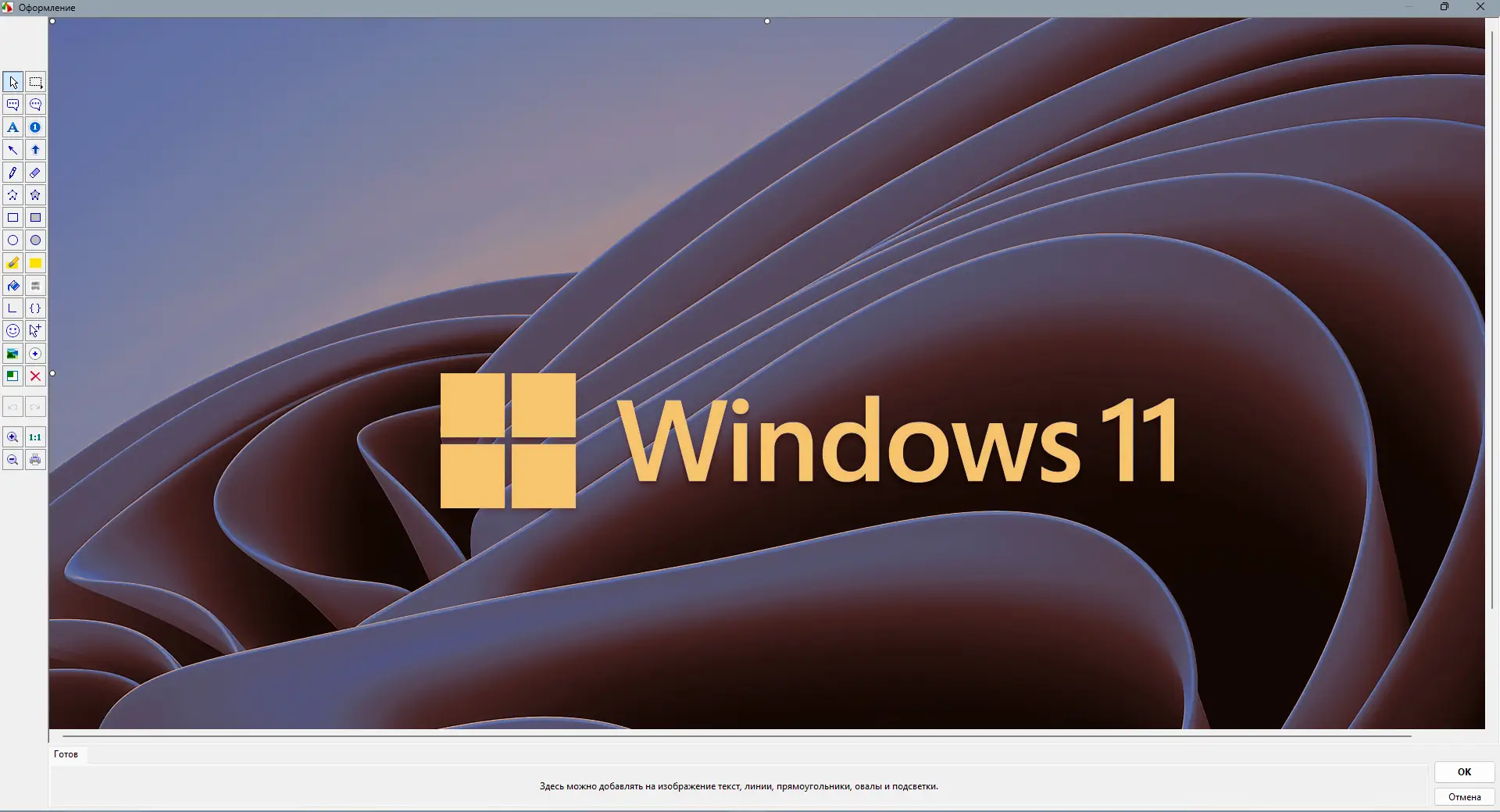
Task: Select the thin line arrow tool
Action: pyautogui.click(x=12, y=150)
